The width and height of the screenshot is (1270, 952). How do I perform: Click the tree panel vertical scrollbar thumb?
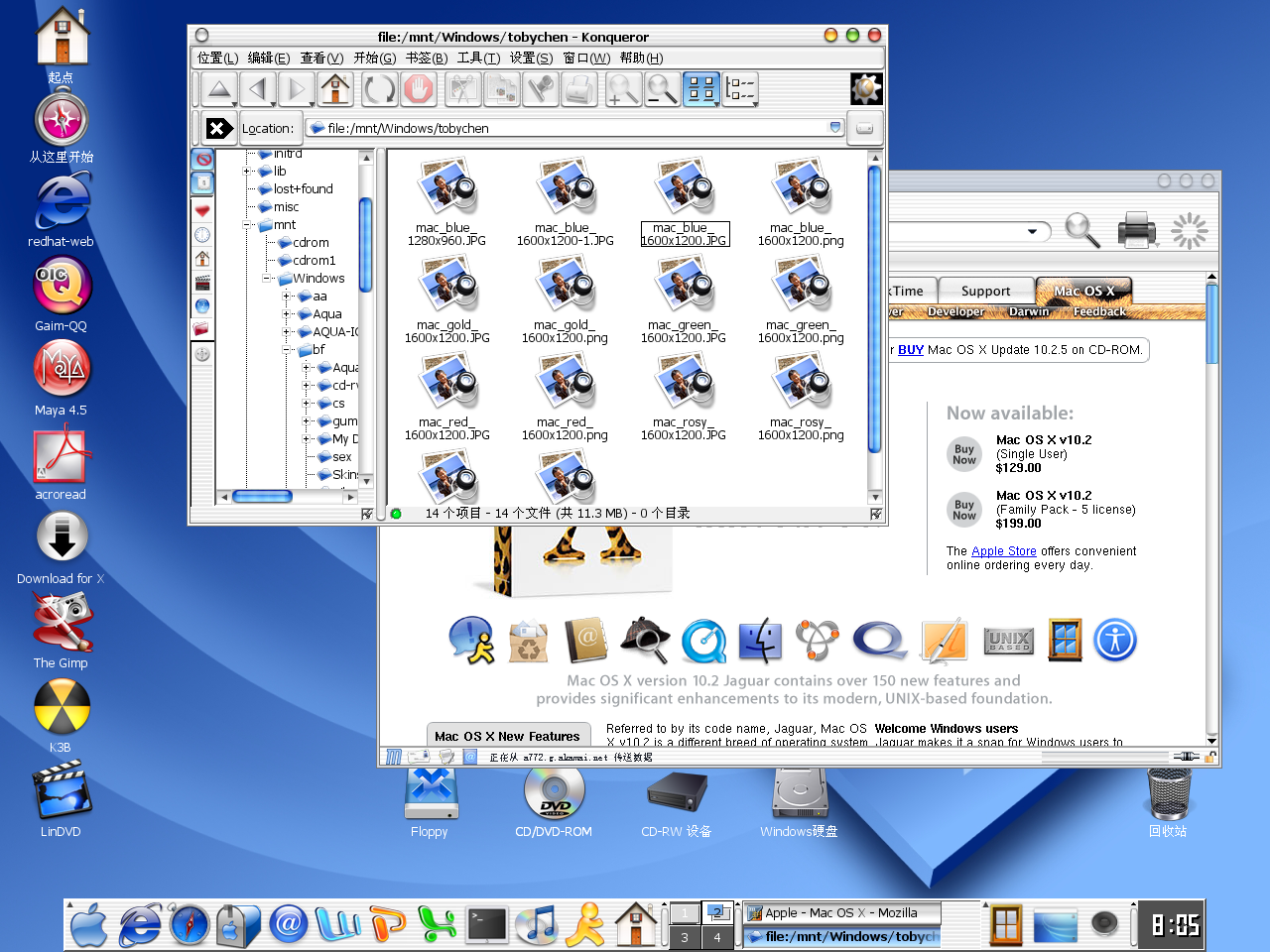[x=365, y=245]
